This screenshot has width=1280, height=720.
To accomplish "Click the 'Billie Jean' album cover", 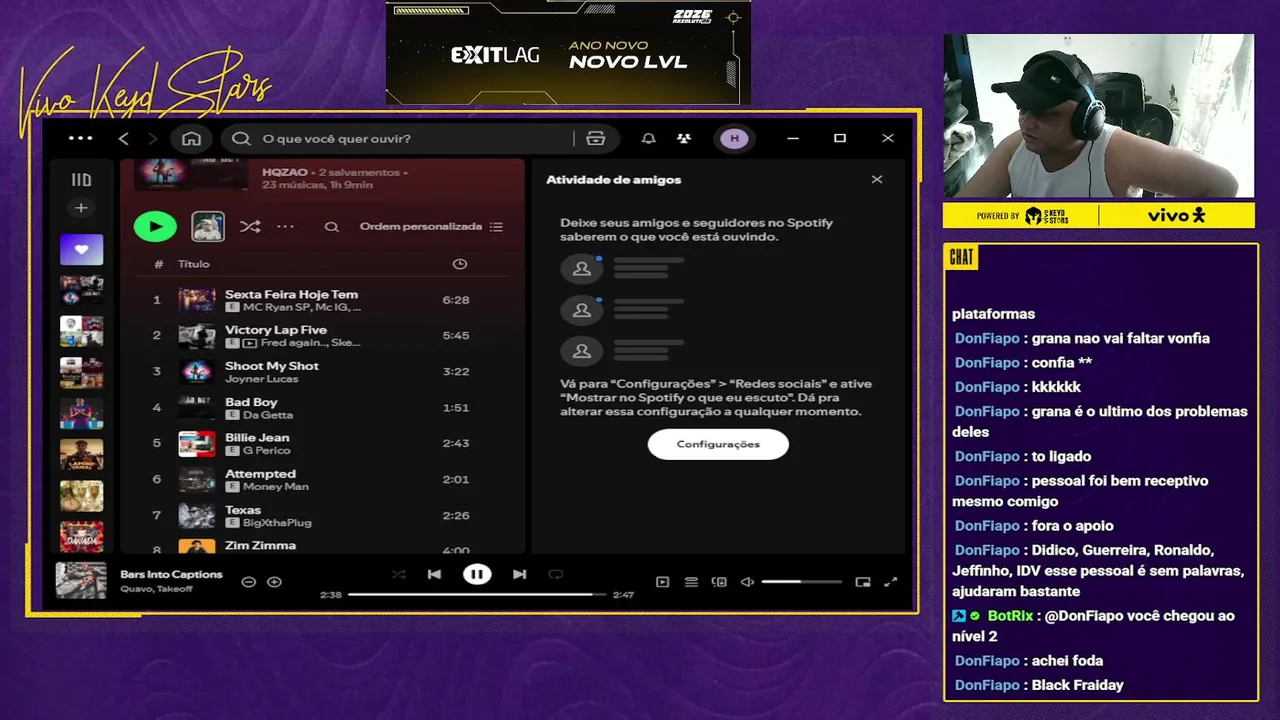I will pyautogui.click(x=197, y=444).
